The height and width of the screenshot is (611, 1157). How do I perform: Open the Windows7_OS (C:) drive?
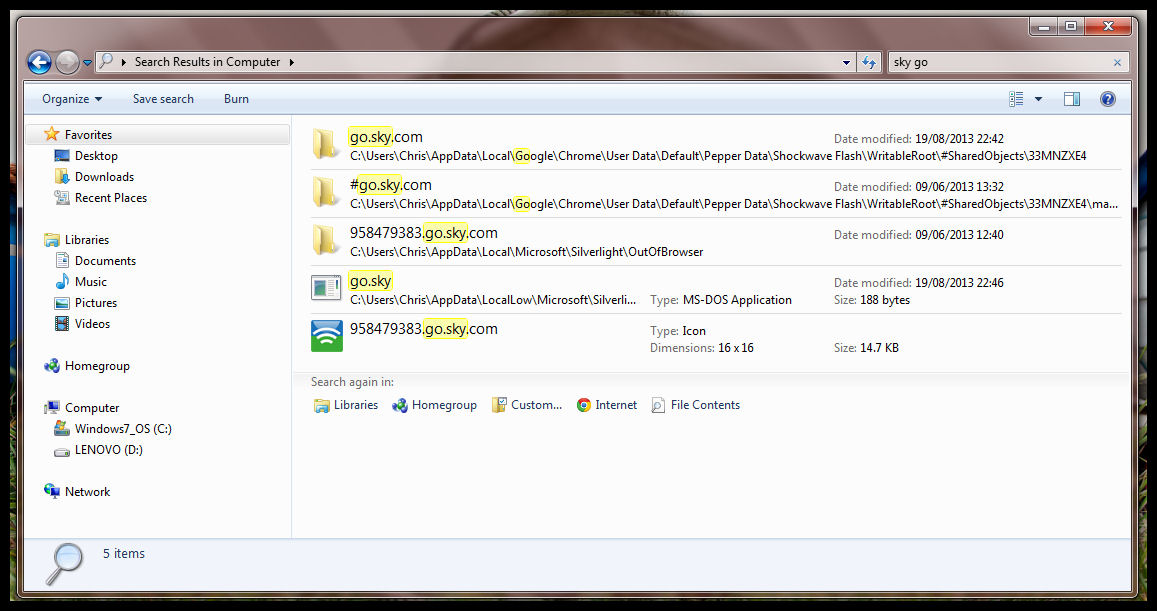122,429
